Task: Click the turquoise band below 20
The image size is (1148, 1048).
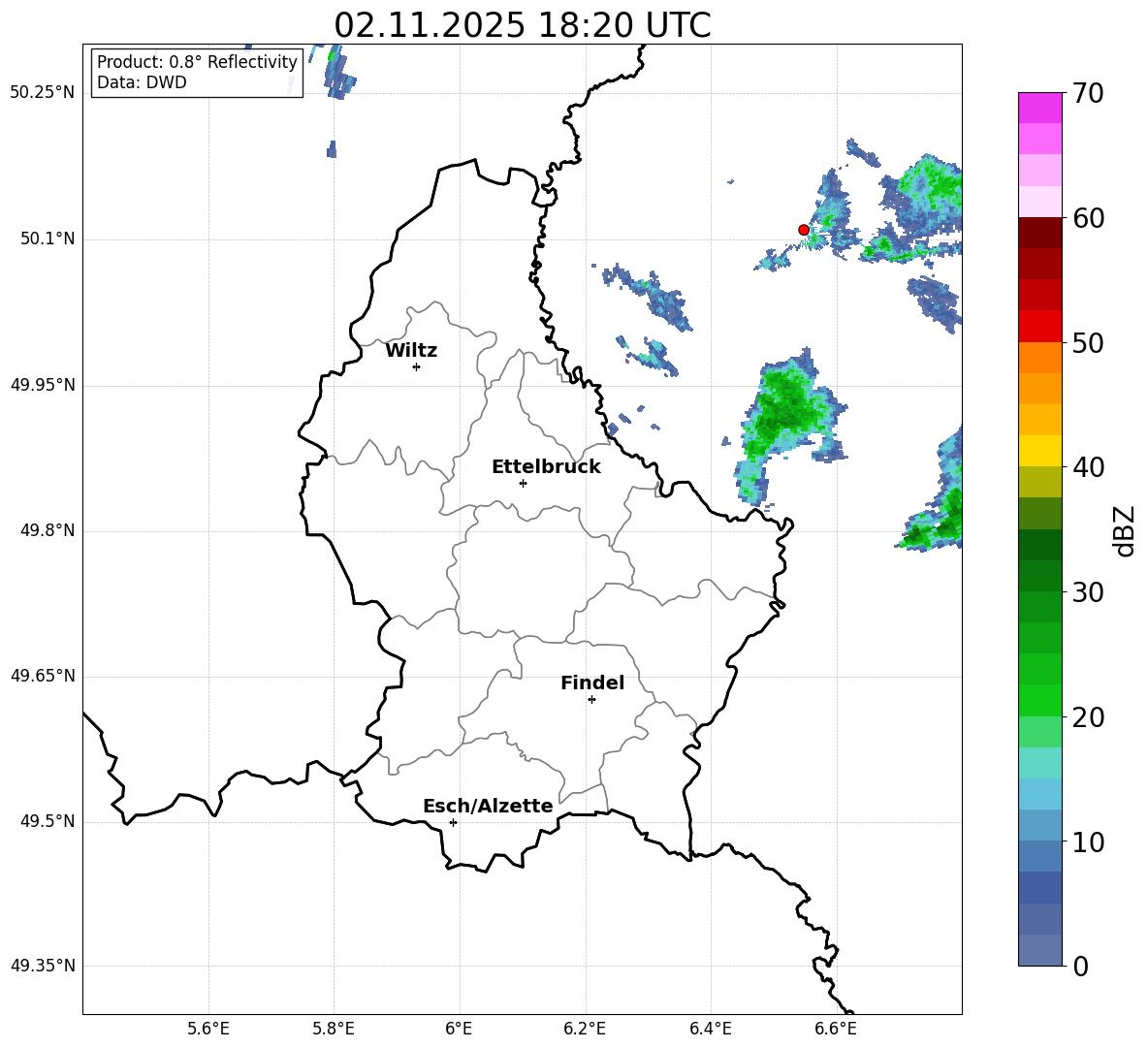Action: [x=1039, y=763]
